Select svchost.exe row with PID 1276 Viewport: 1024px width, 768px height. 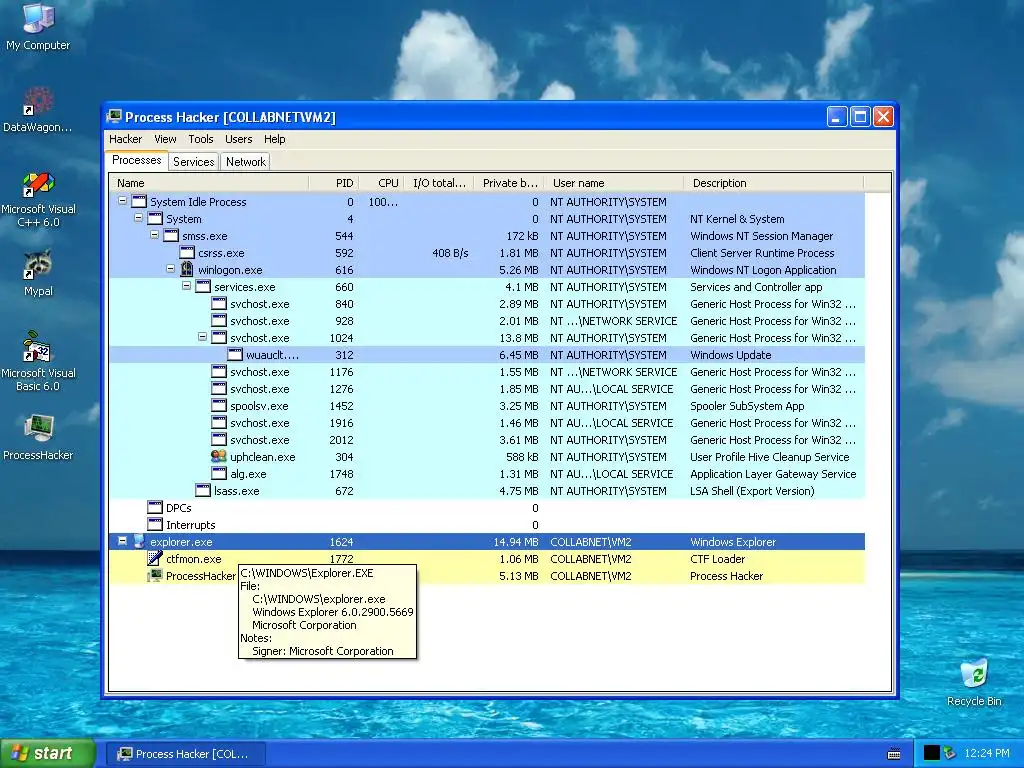tap(487, 389)
